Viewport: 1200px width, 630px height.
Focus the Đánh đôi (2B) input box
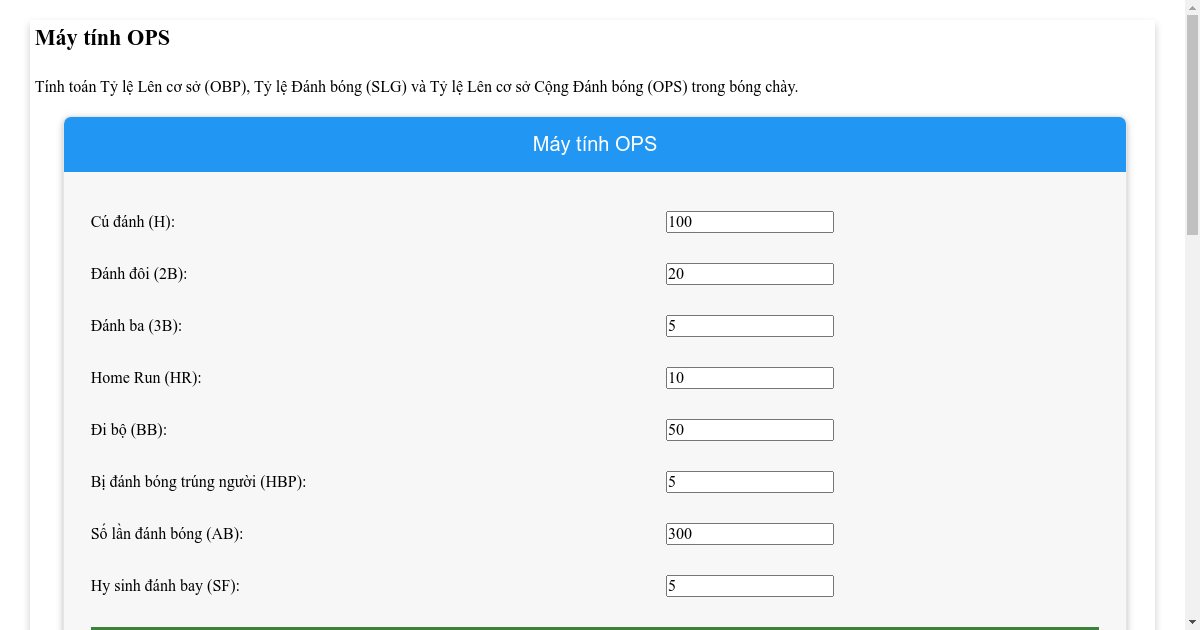tap(749, 274)
